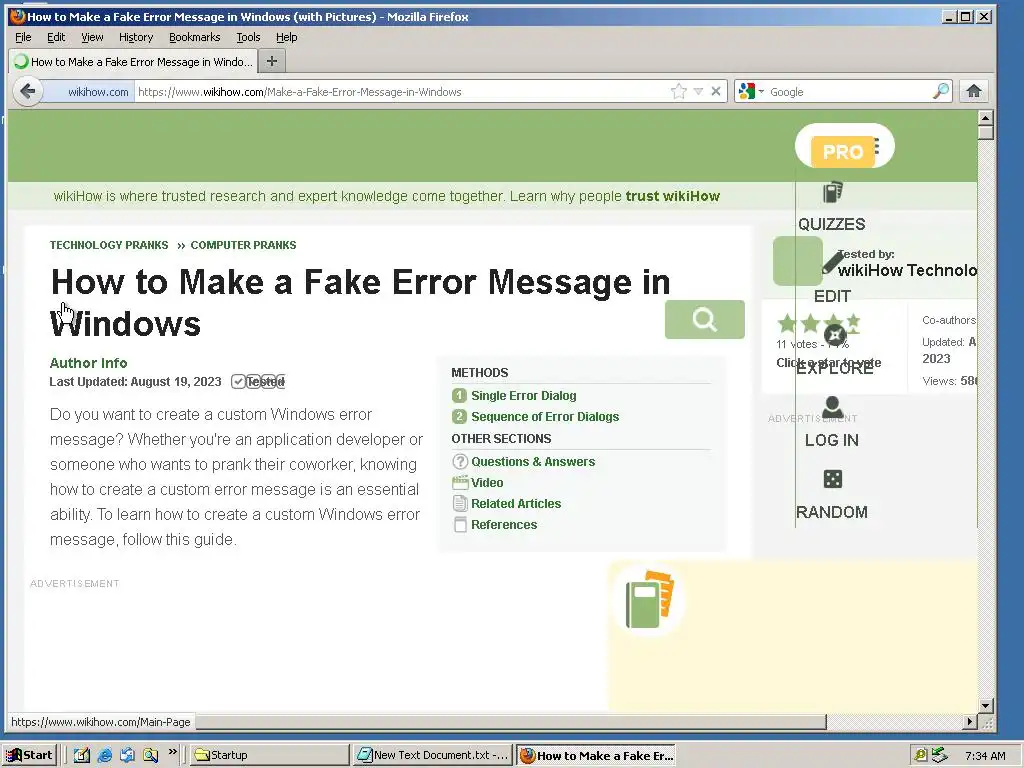The image size is (1024, 768).
Task: Click the wikihow.com site identity box
Action: point(89,91)
